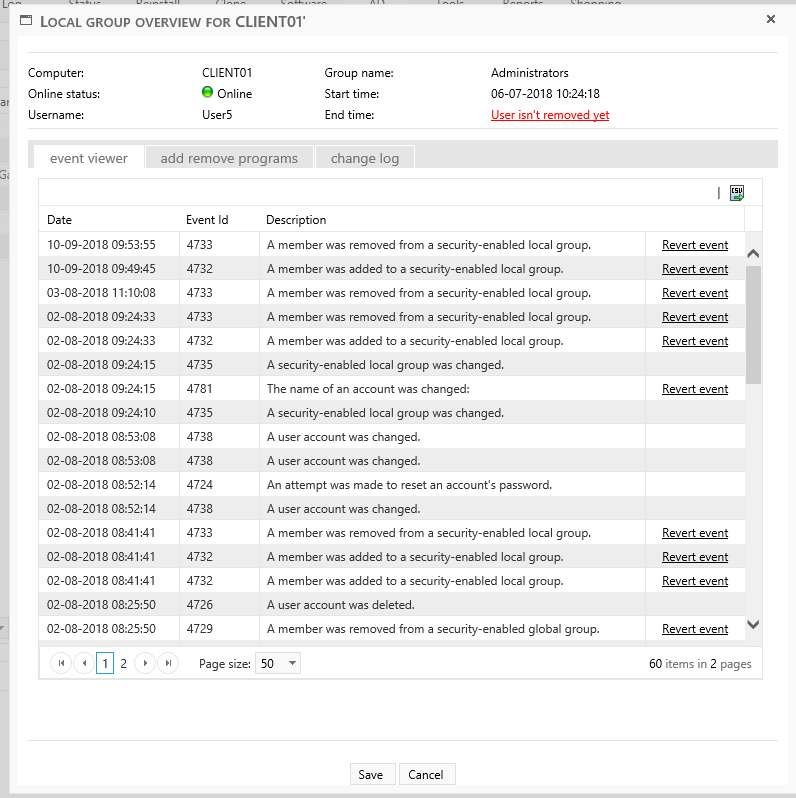Sort by the Event Id column header
Viewport: 796px width, 798px height.
207,220
